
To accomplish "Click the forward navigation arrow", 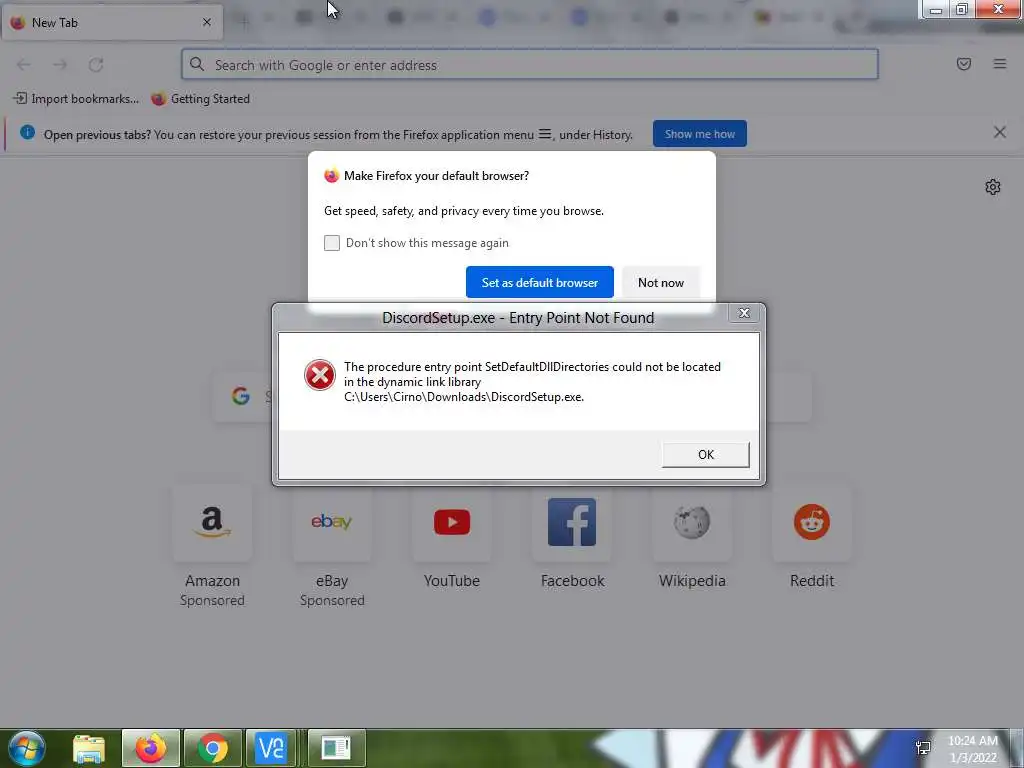I will point(60,65).
